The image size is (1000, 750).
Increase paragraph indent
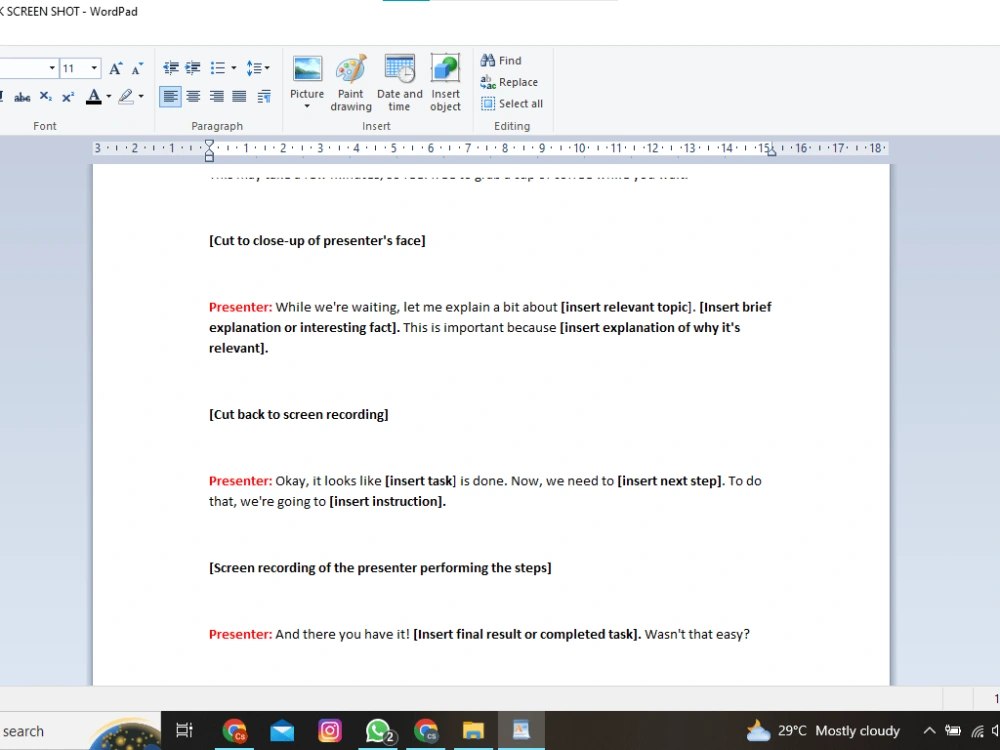(193, 68)
